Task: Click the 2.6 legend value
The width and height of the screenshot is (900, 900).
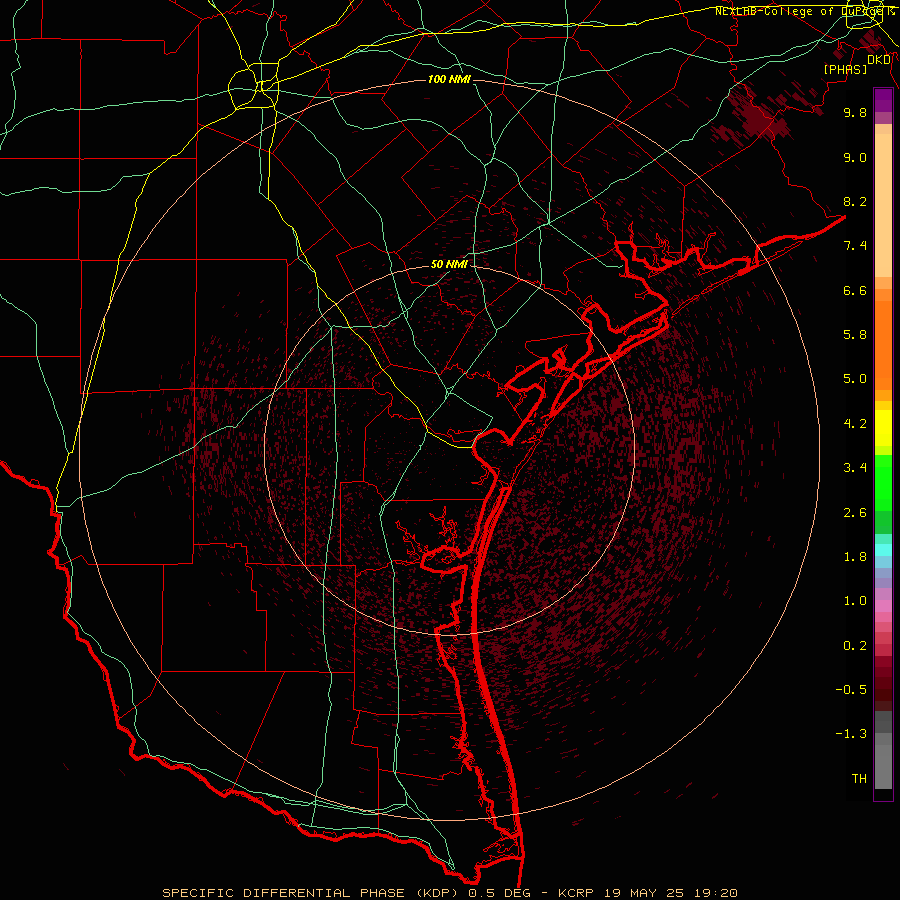Action: pyautogui.click(x=855, y=513)
